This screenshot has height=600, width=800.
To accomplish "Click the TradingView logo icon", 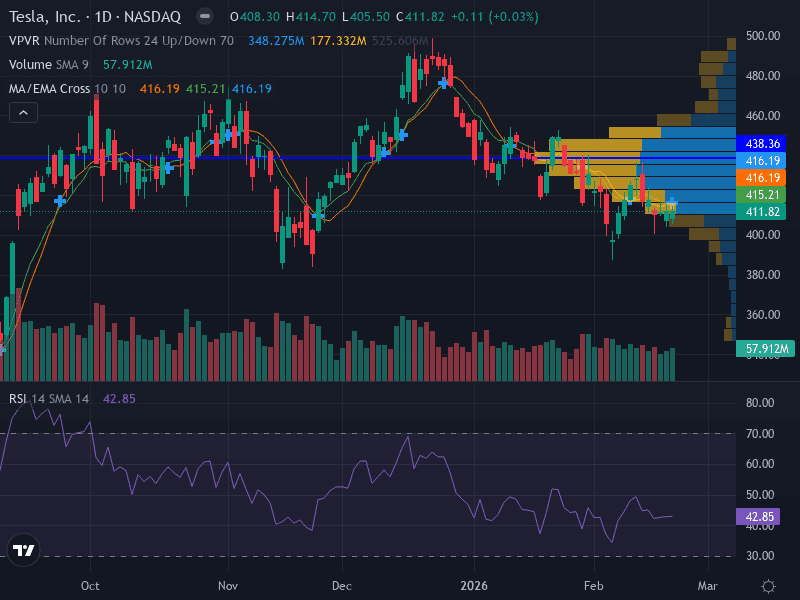I will tap(23, 550).
